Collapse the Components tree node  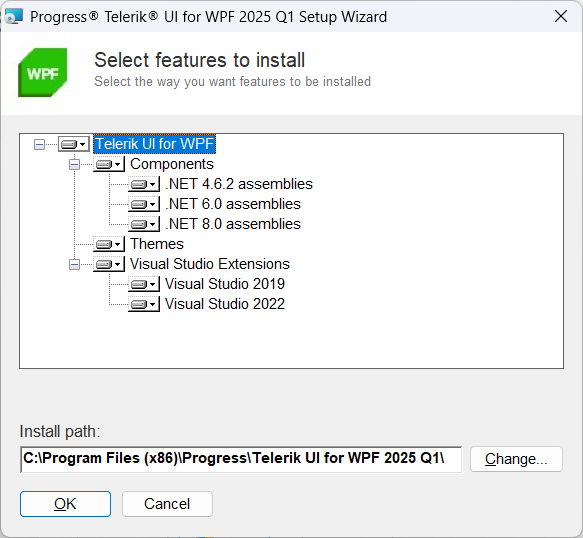tap(74, 164)
